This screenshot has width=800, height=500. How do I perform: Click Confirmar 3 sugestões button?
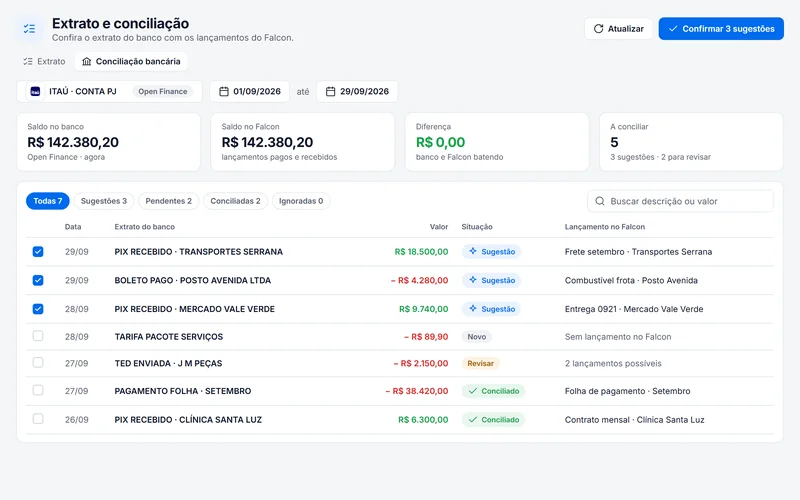coord(721,29)
